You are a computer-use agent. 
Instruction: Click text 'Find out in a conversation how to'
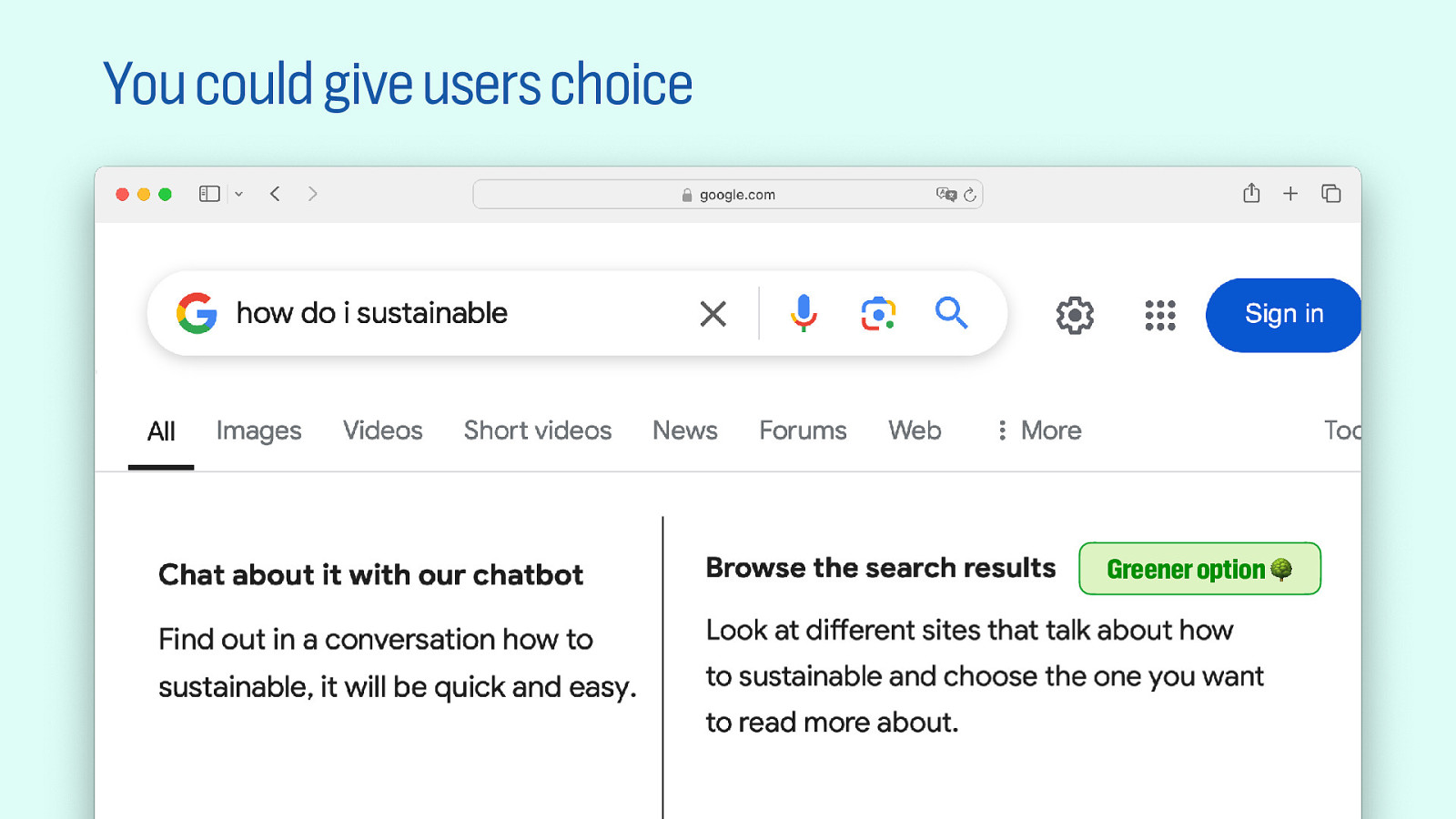click(x=376, y=640)
